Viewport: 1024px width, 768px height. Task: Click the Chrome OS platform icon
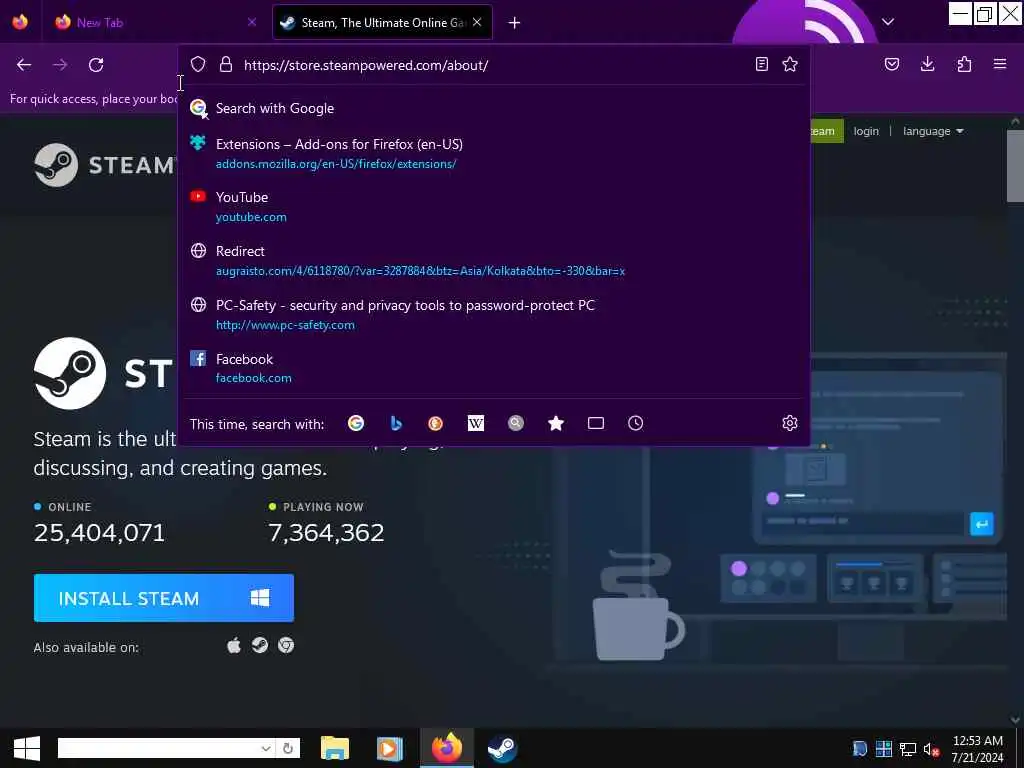(286, 646)
